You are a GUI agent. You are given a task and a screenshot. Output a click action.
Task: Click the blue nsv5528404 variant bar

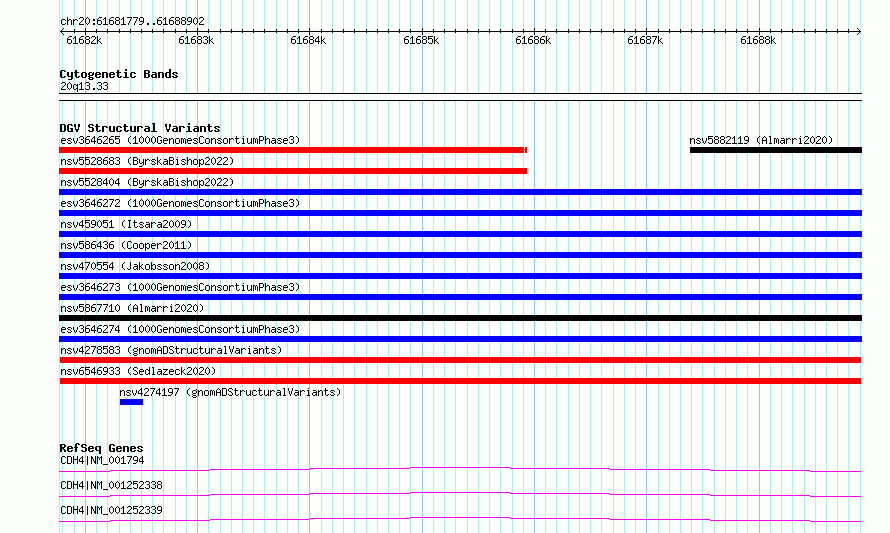click(460, 192)
